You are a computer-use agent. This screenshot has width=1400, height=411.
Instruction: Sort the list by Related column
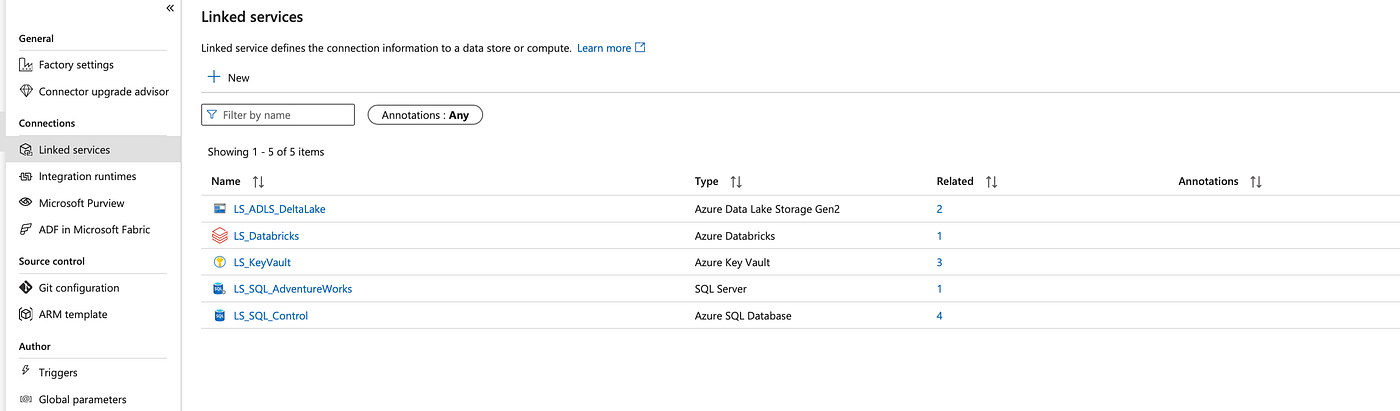click(991, 182)
